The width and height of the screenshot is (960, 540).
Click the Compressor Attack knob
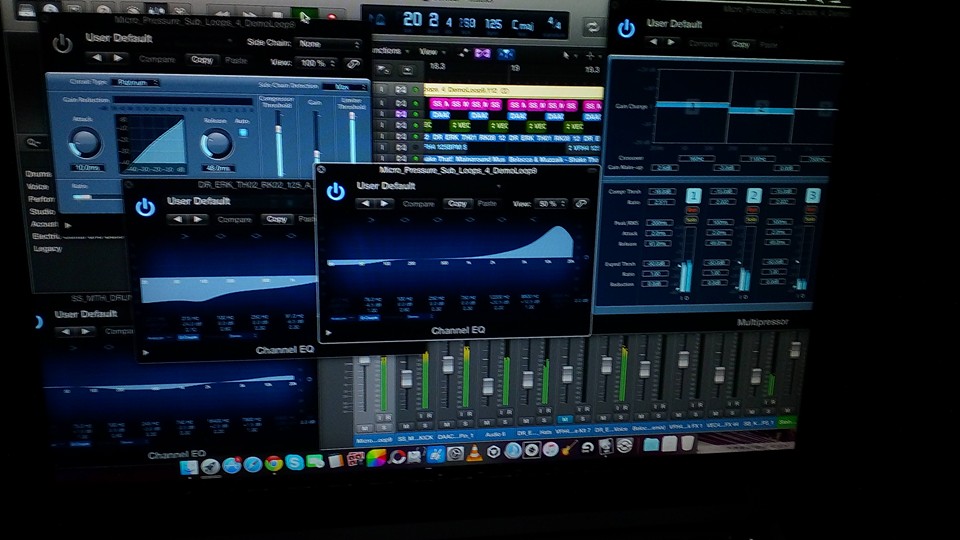(x=86, y=143)
